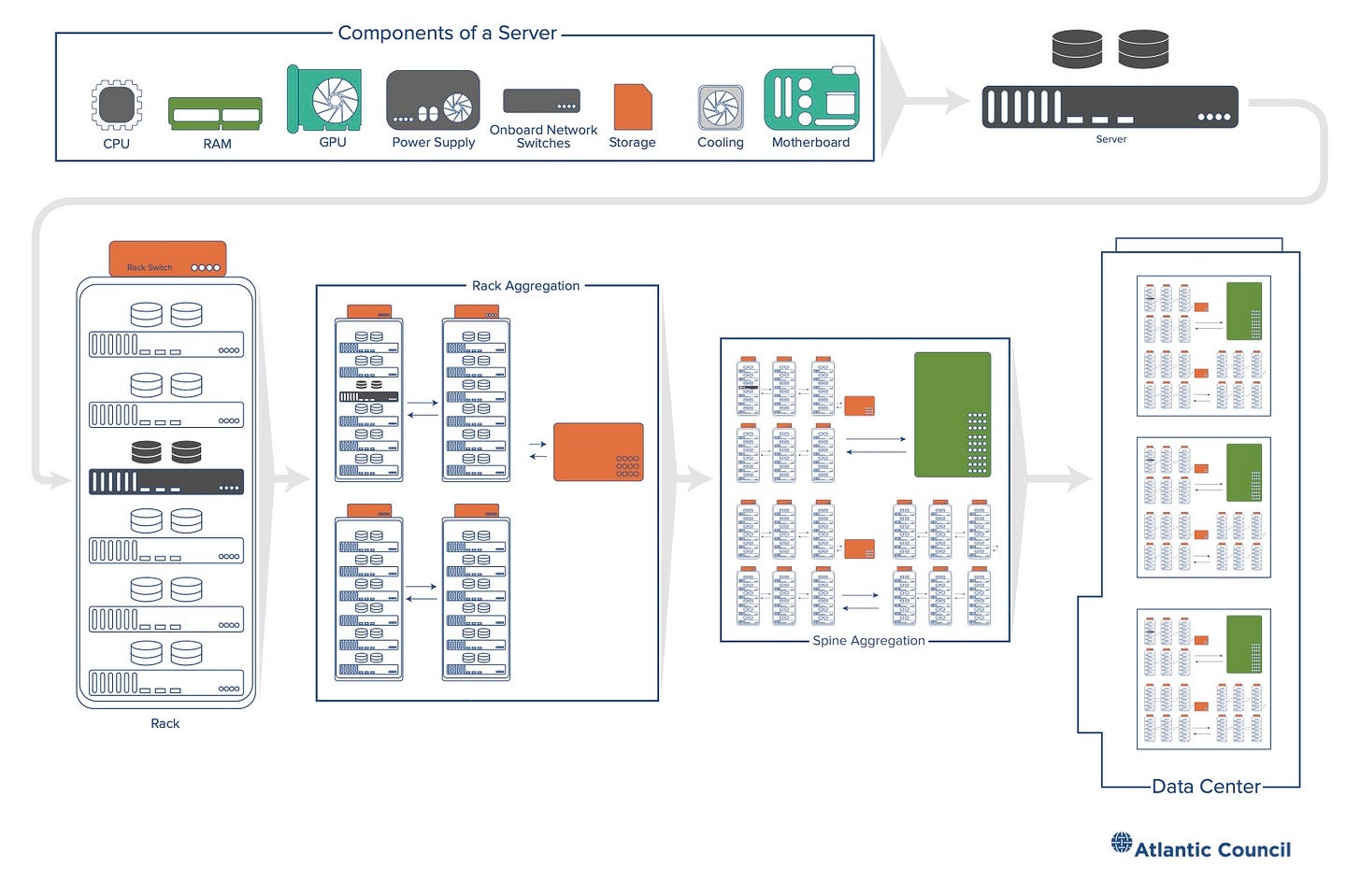This screenshot has height=896, width=1361.
Task: Click the green Motherboard icon
Action: [811, 98]
